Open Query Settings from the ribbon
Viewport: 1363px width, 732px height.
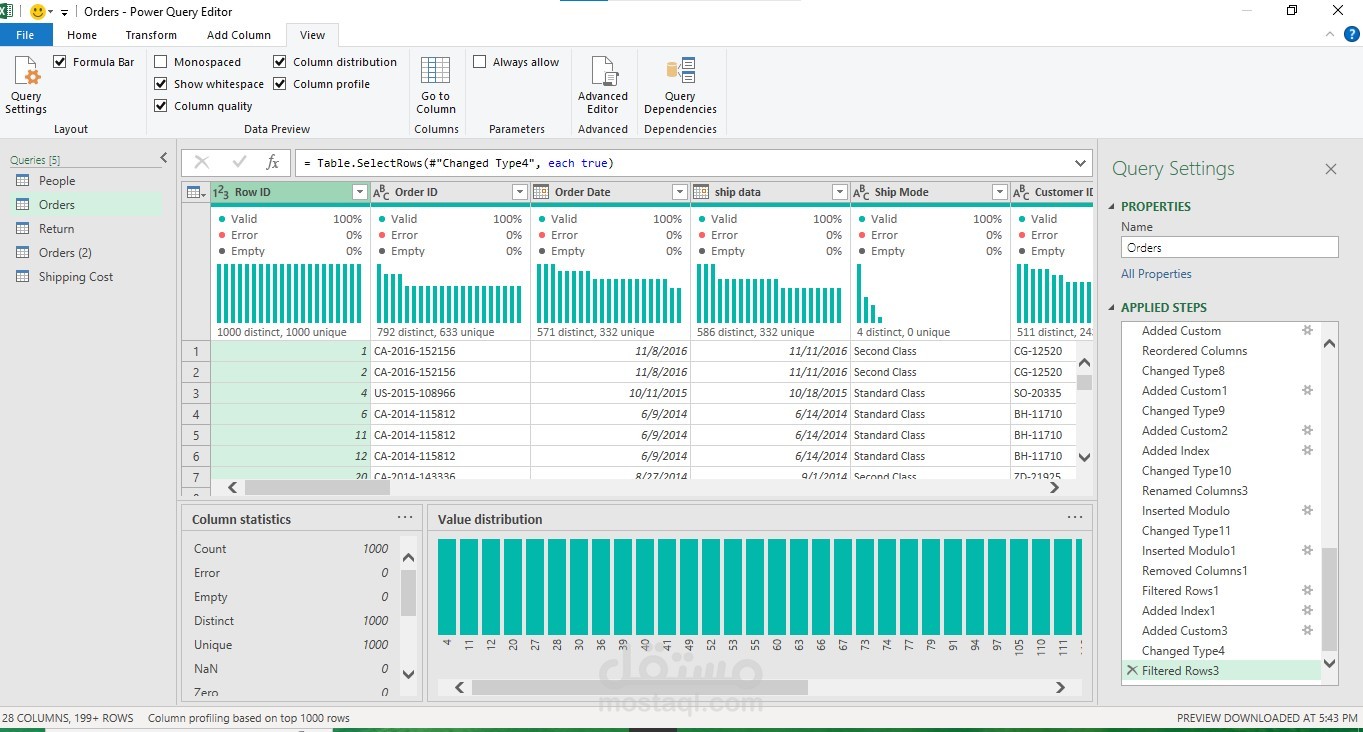[26, 86]
